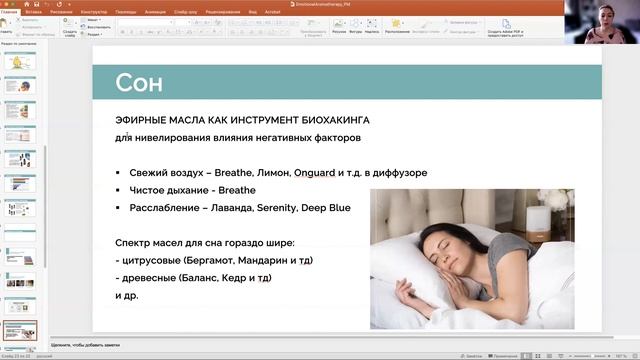Insert a text box with Надпись
This screenshot has height=360, width=640.
click(x=372, y=23)
